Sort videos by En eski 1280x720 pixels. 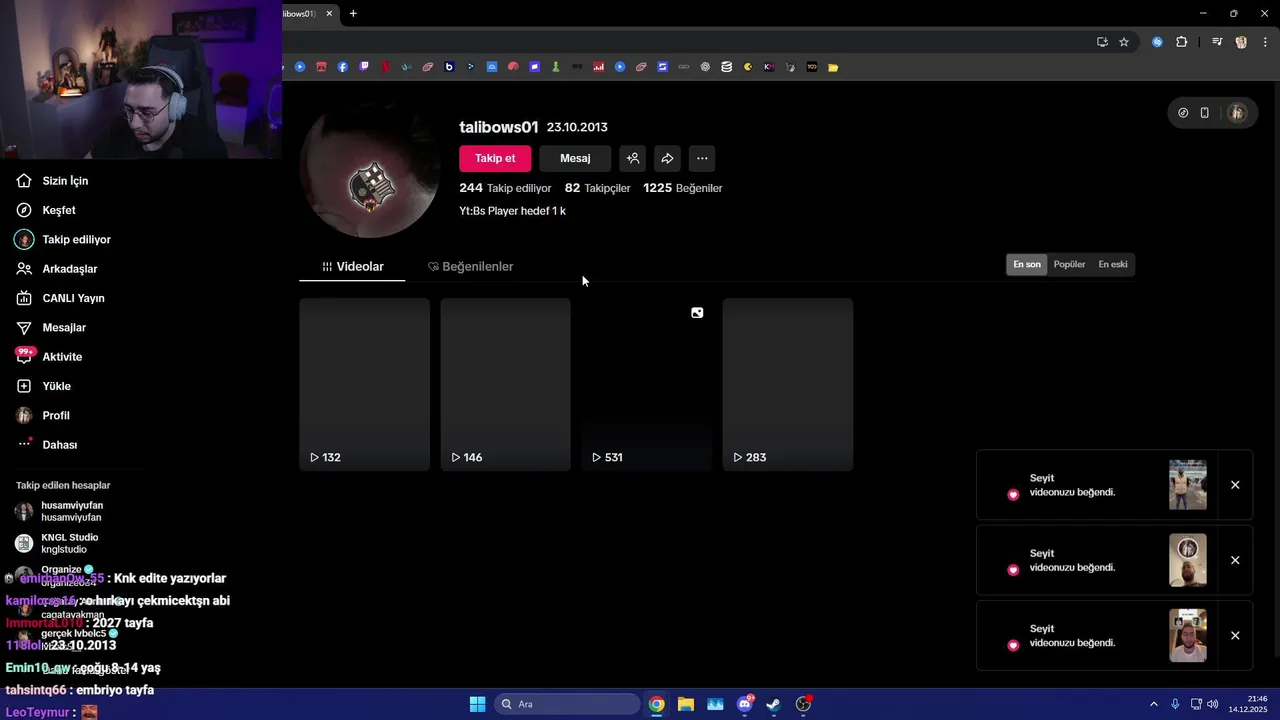click(1113, 264)
